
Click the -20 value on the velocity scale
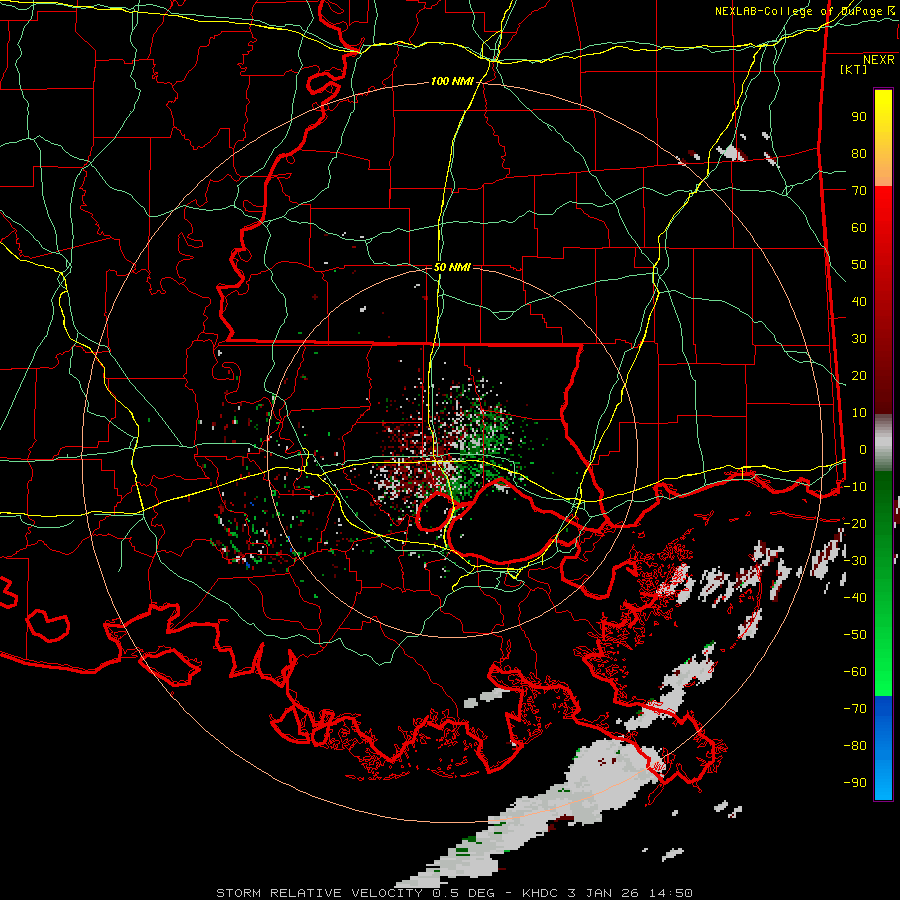(855, 523)
